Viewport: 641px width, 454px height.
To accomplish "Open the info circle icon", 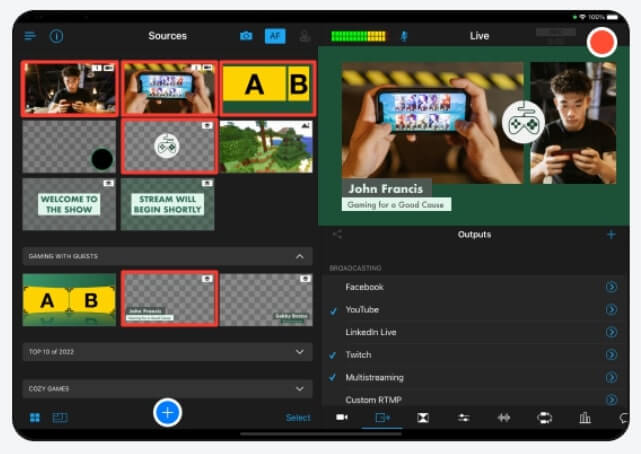I will coord(56,36).
